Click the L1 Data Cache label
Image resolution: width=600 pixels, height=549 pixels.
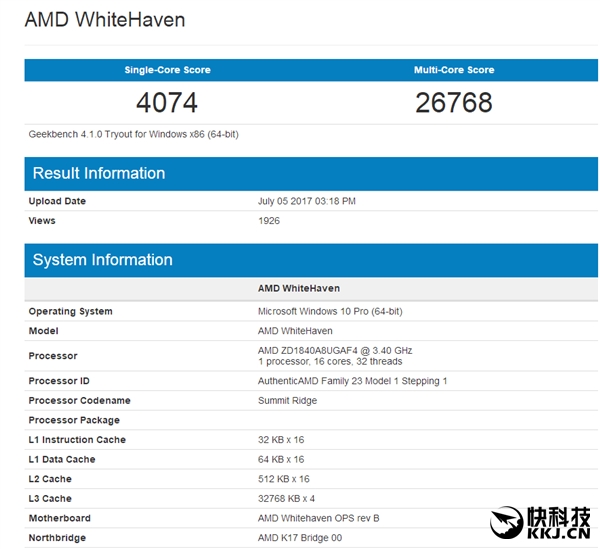point(62,459)
